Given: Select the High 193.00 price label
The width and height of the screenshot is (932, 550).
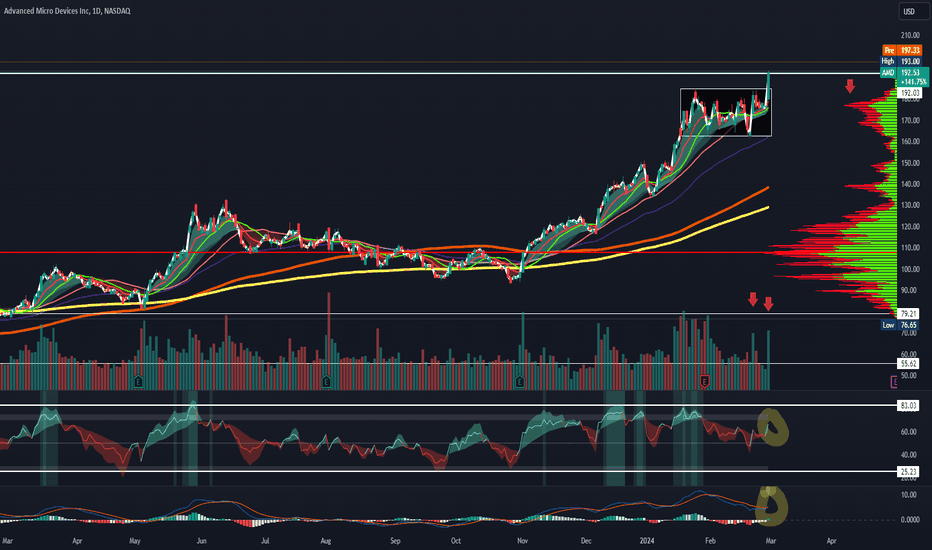Looking at the screenshot, I should pyautogui.click(x=900, y=61).
